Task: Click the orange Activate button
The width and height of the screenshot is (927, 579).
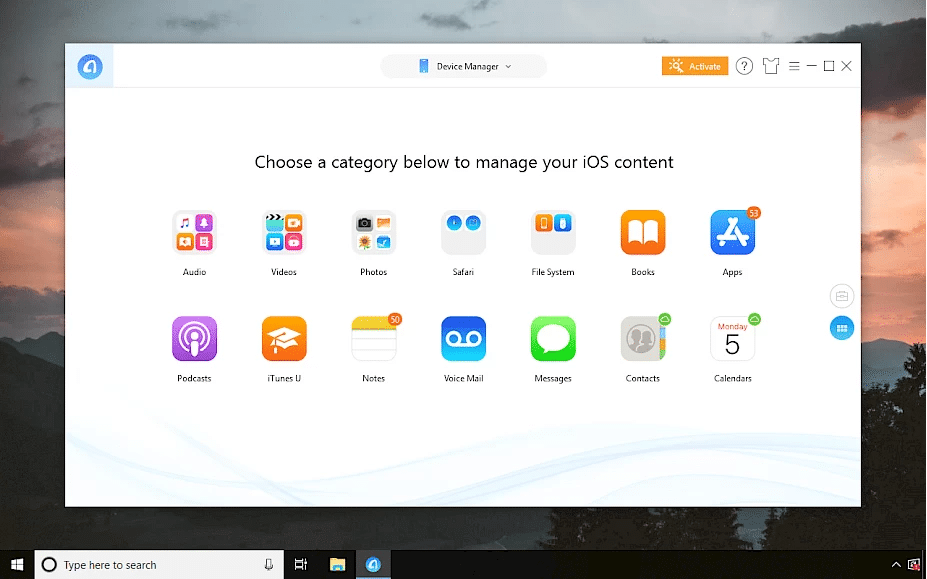Action: click(694, 66)
